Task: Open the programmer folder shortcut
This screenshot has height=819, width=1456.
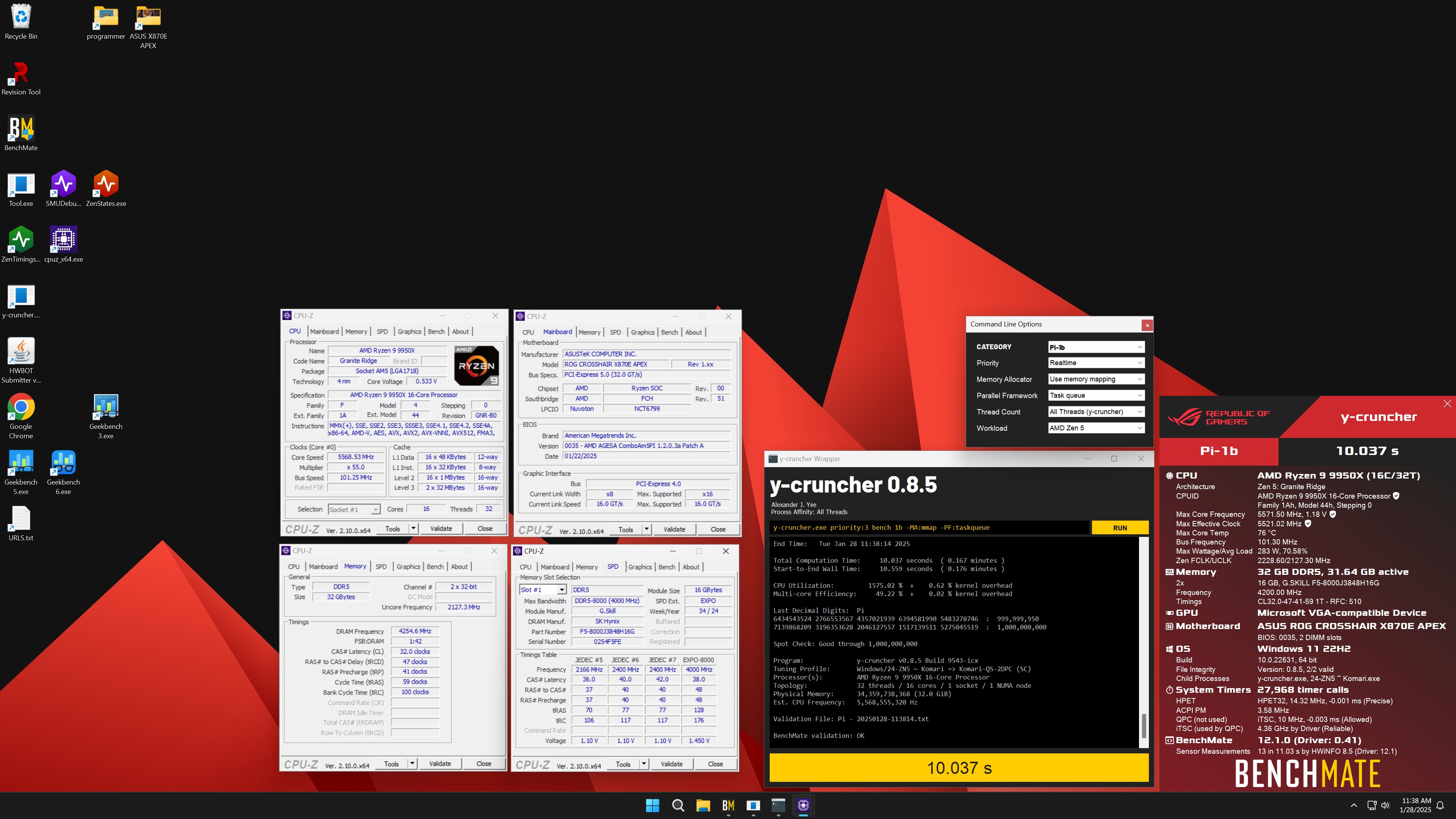Action: click(106, 23)
